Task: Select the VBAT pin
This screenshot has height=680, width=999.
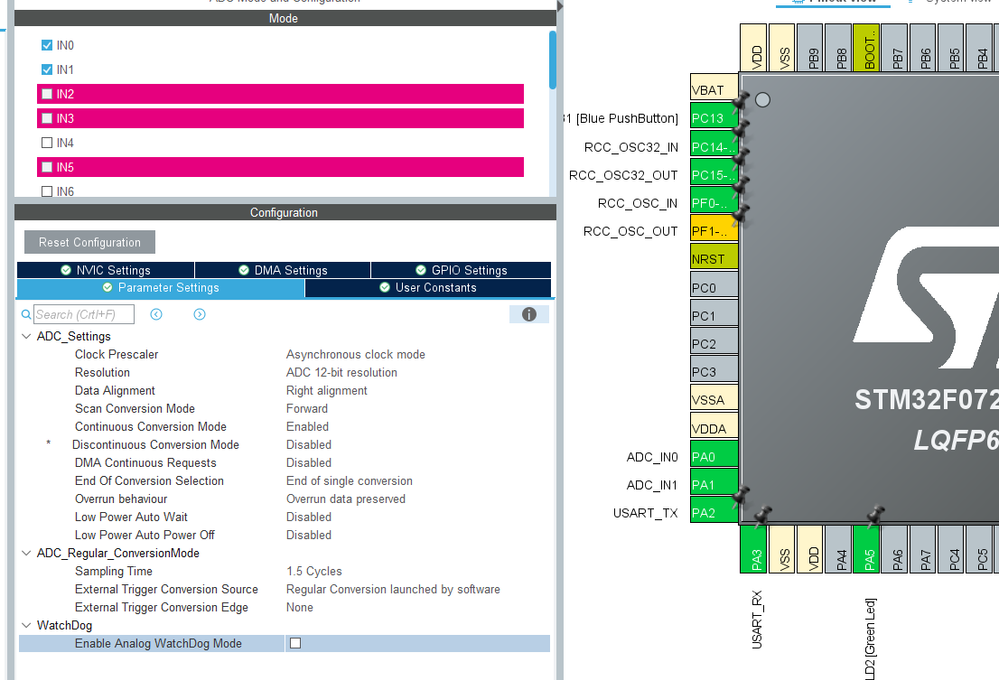Action: (x=714, y=89)
